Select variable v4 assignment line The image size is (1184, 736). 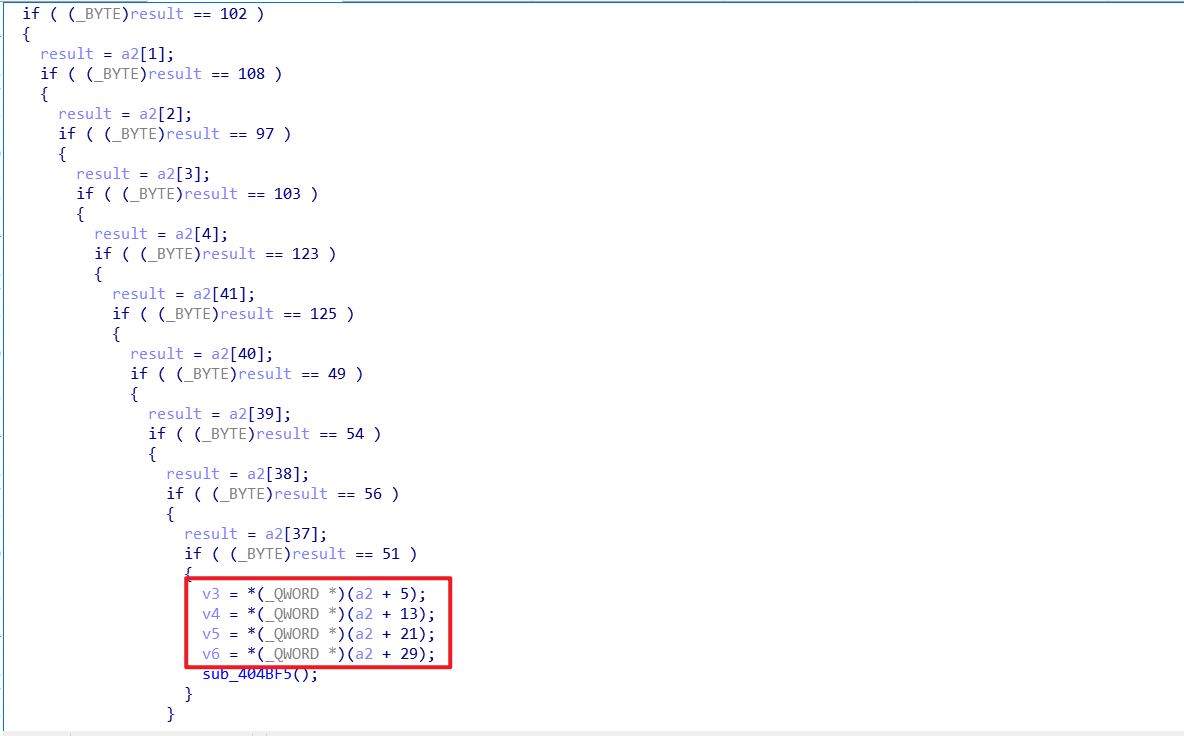318,614
